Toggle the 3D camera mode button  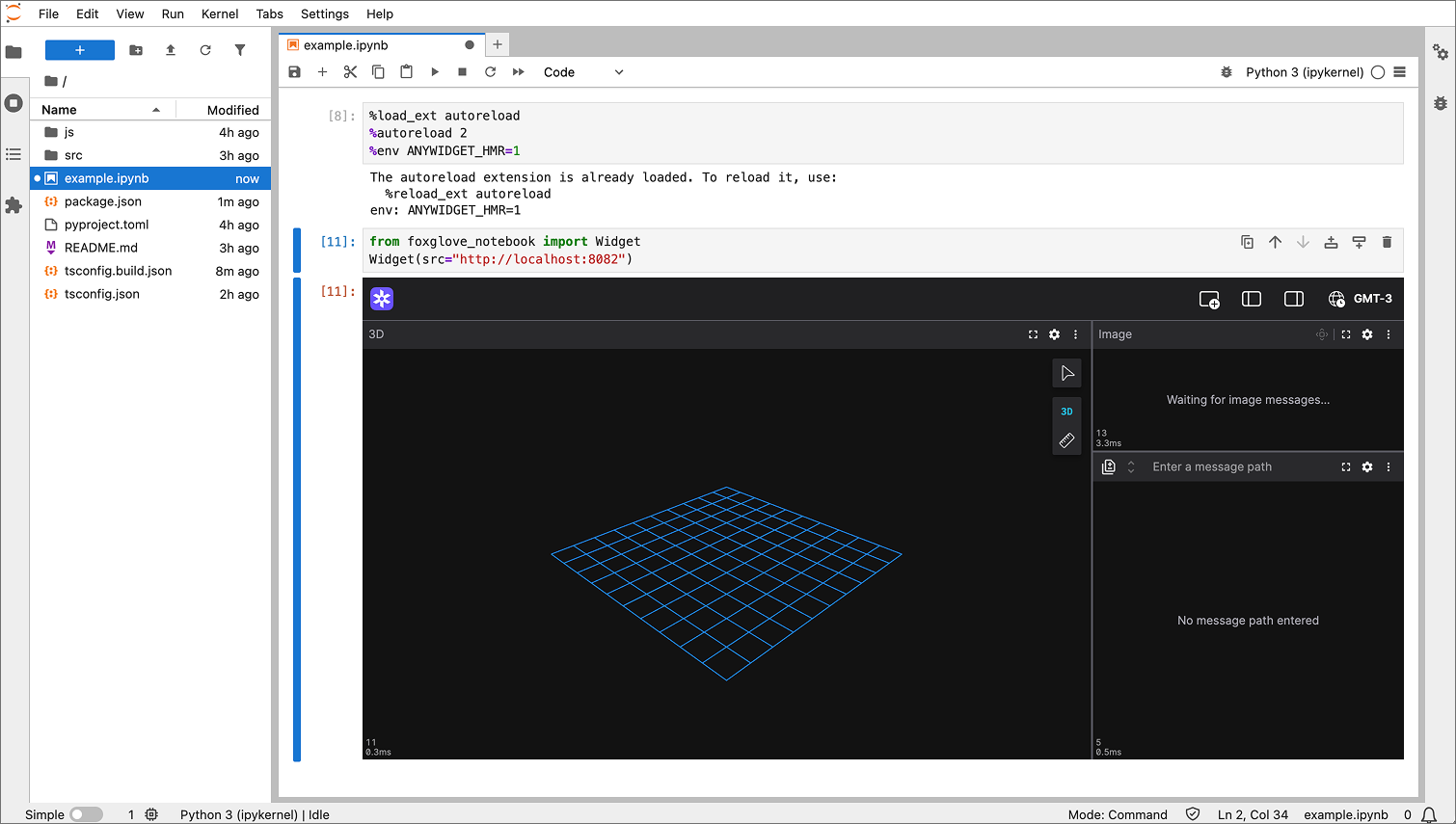(x=1066, y=412)
